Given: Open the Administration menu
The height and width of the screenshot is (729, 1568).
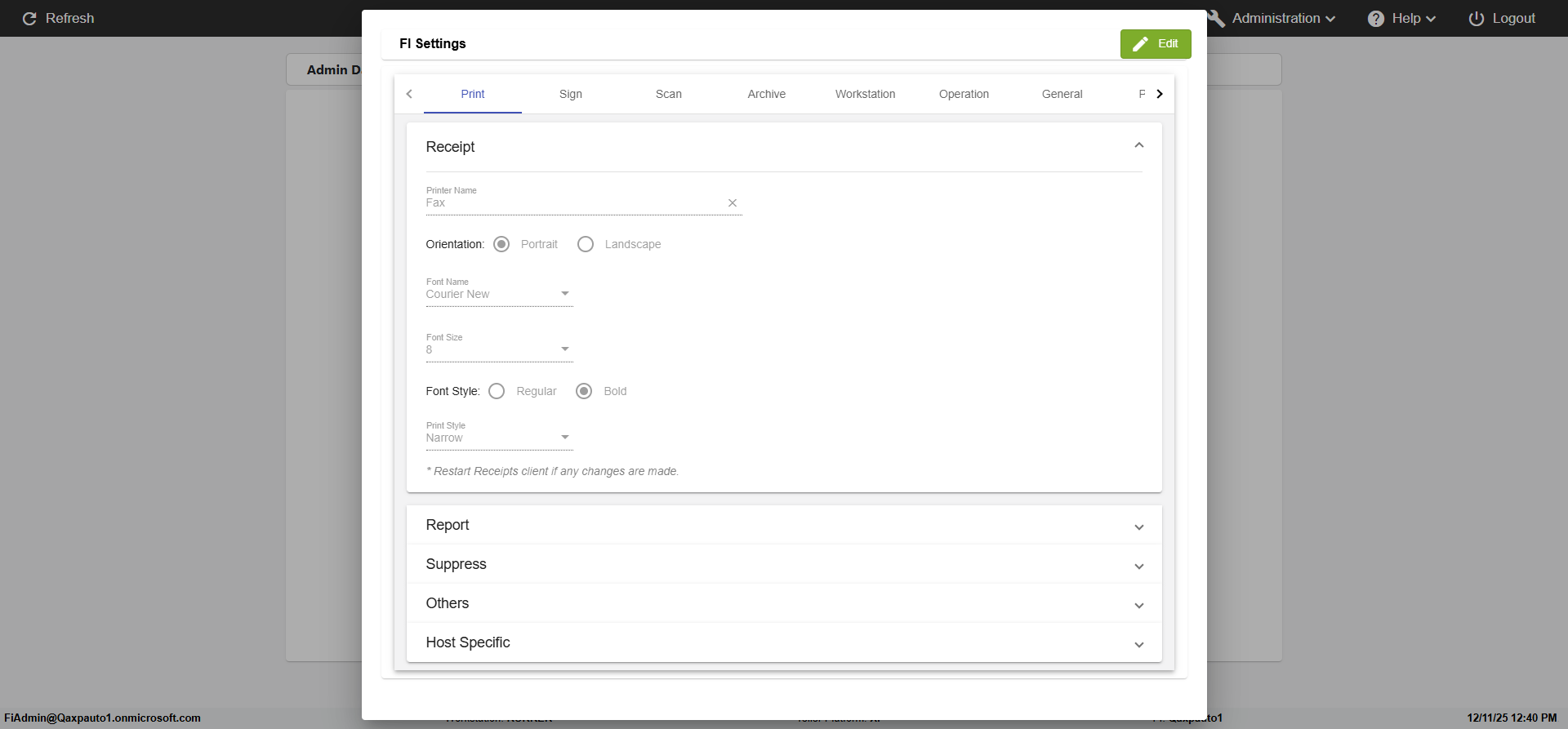Looking at the screenshot, I should pos(1272,18).
